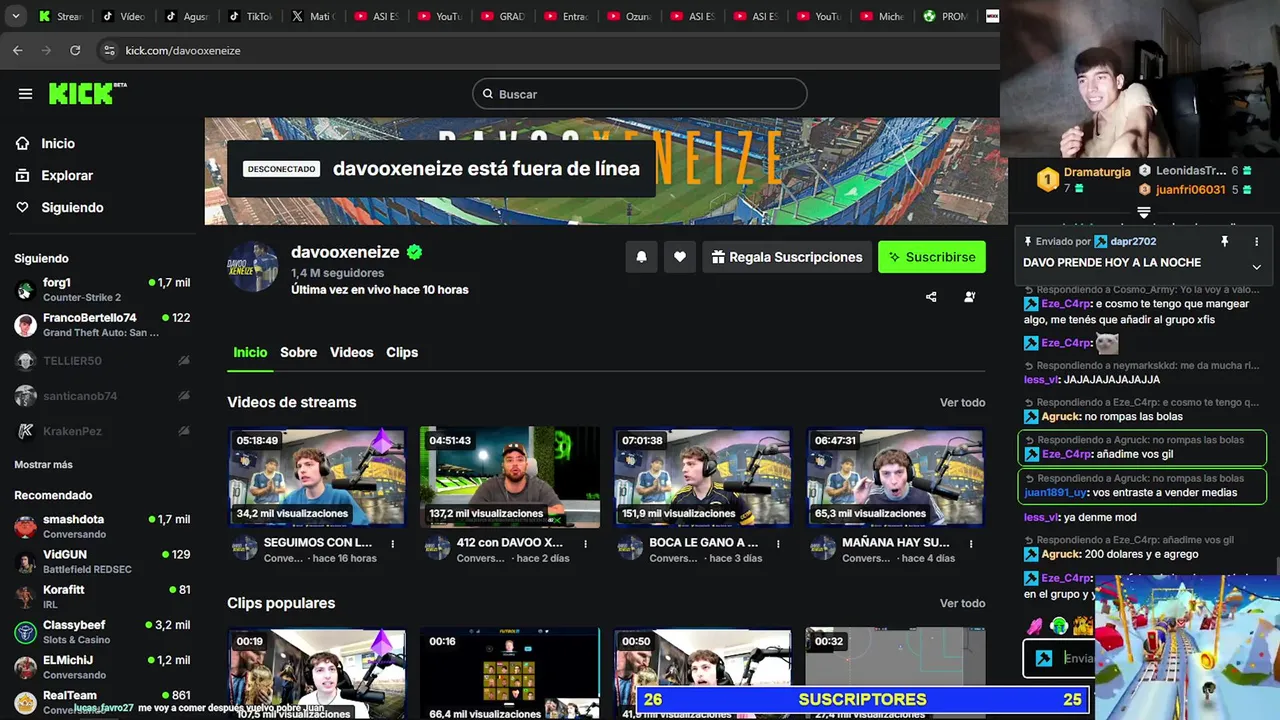Click the Suscribirse button
The height and width of the screenshot is (720, 1280).
click(932, 257)
